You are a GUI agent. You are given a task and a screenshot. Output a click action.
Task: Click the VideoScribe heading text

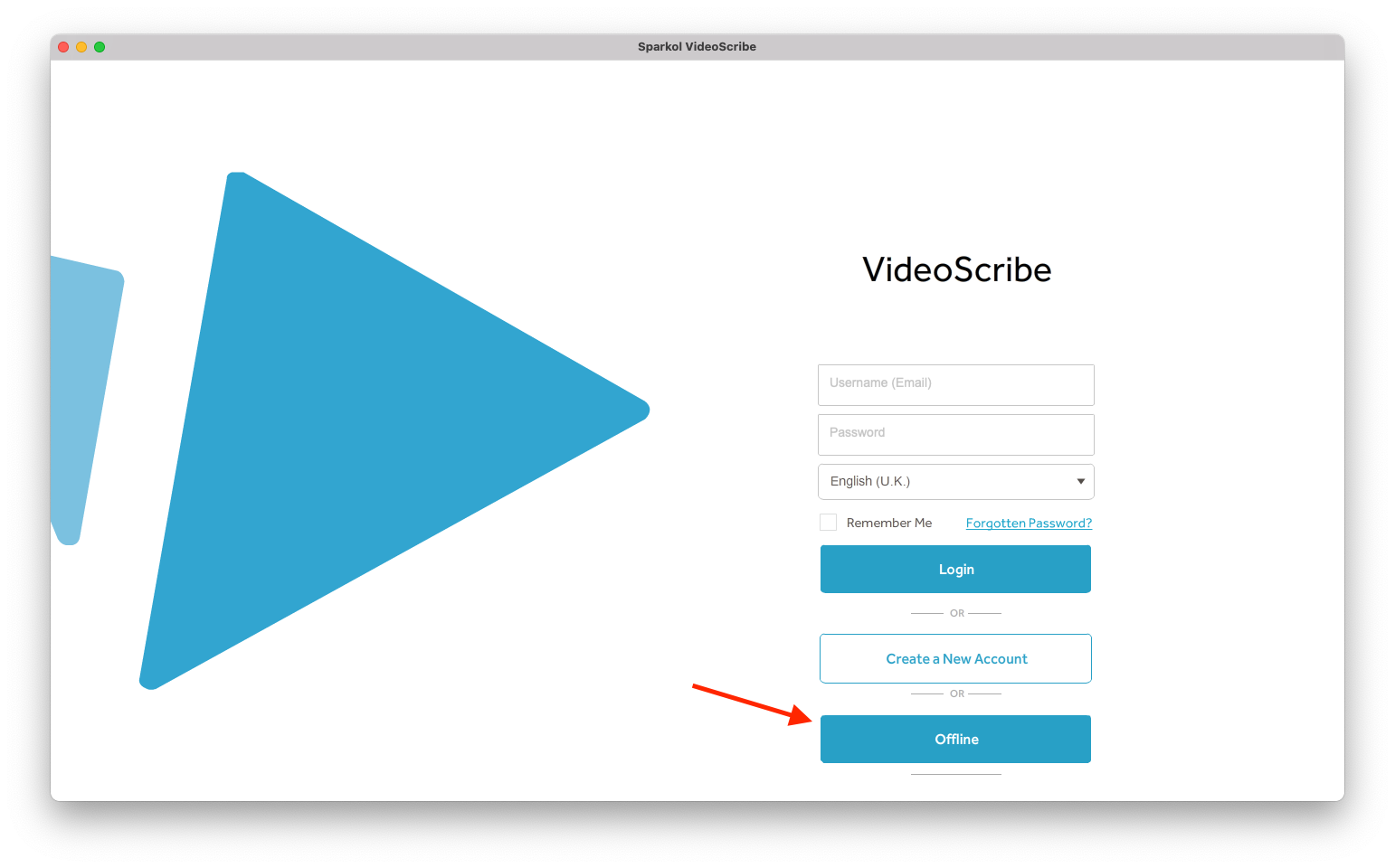pyautogui.click(x=956, y=269)
